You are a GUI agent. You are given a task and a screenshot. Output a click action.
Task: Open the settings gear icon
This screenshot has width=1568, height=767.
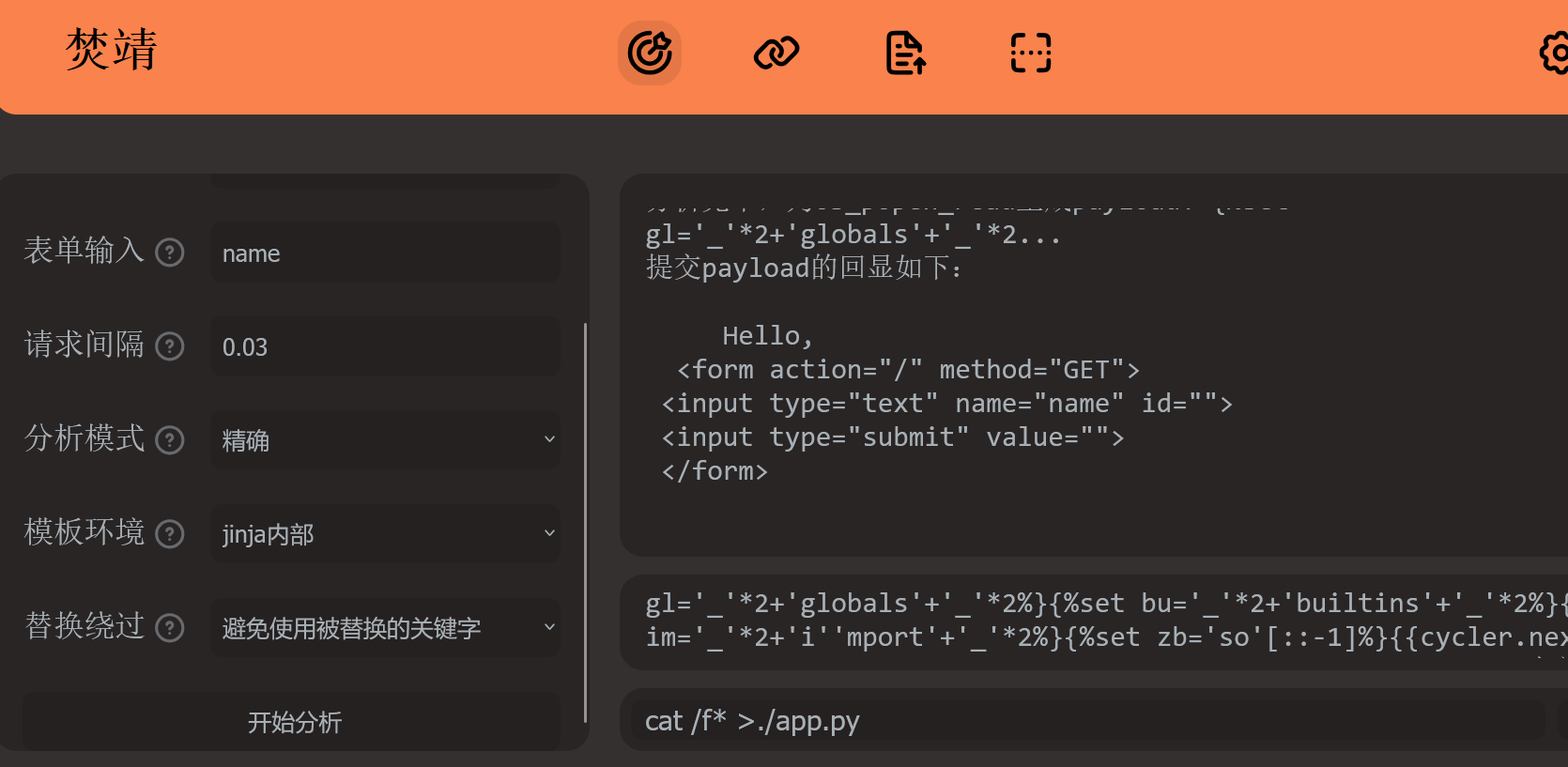click(1554, 53)
